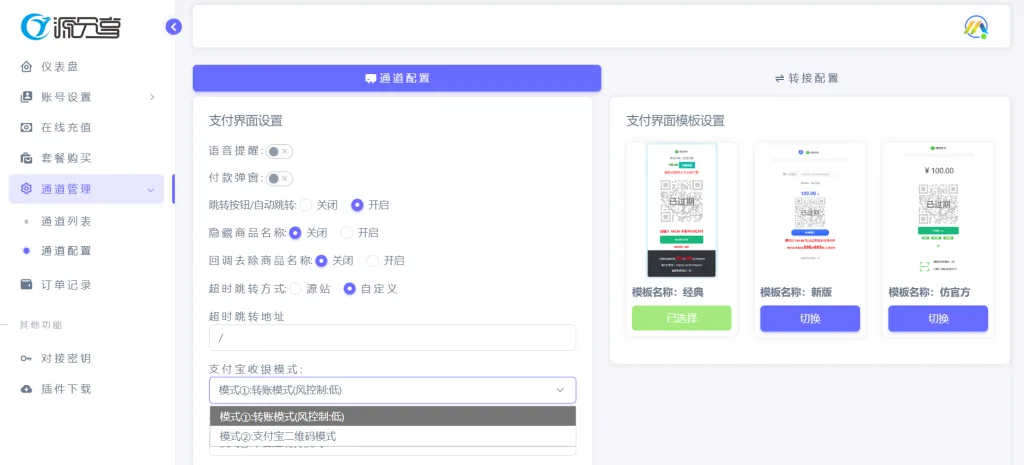Click the 通道管理 gear icon
Screen dimensions: 1024x465
27,189
